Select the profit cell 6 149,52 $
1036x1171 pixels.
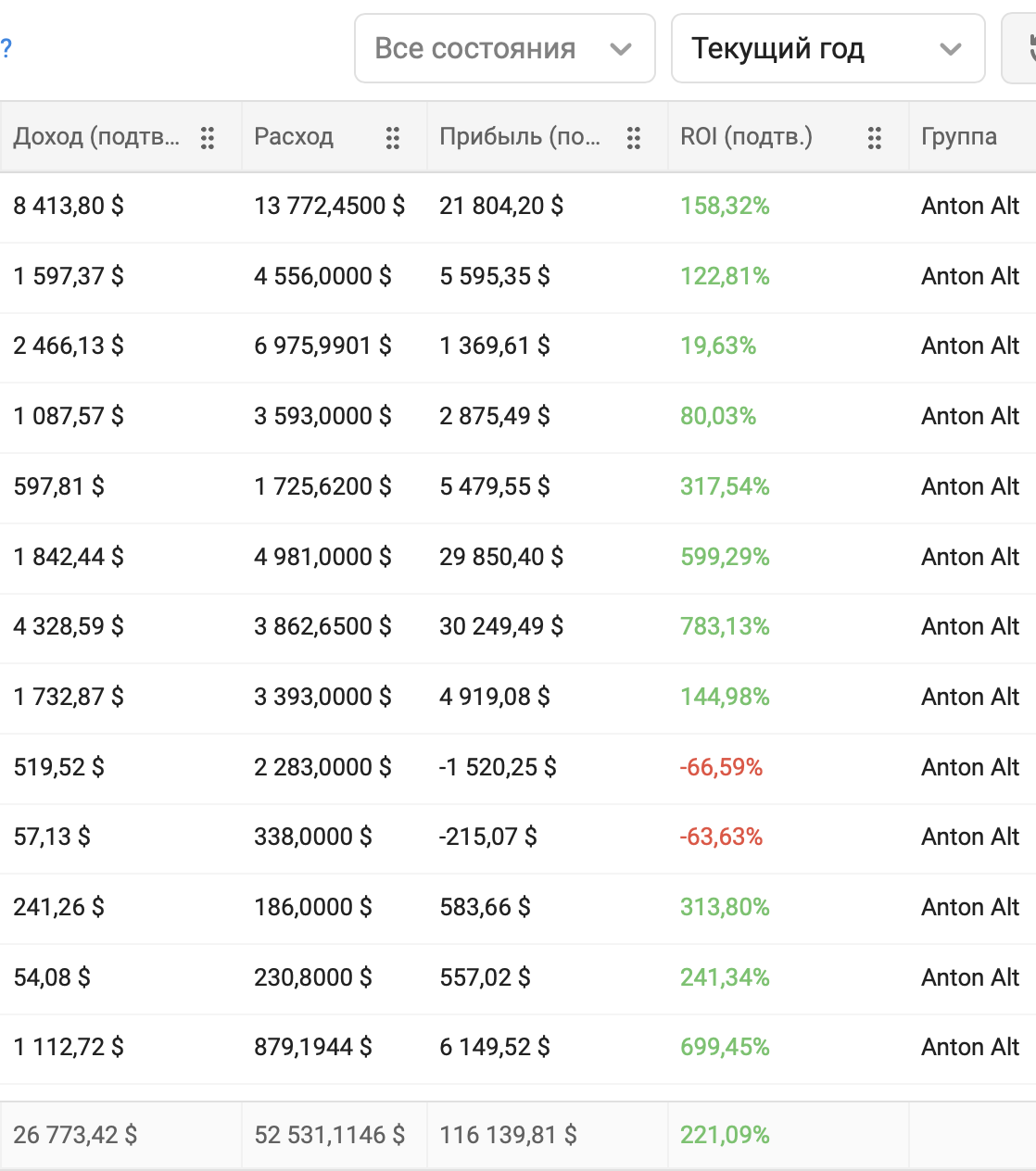[495, 1047]
